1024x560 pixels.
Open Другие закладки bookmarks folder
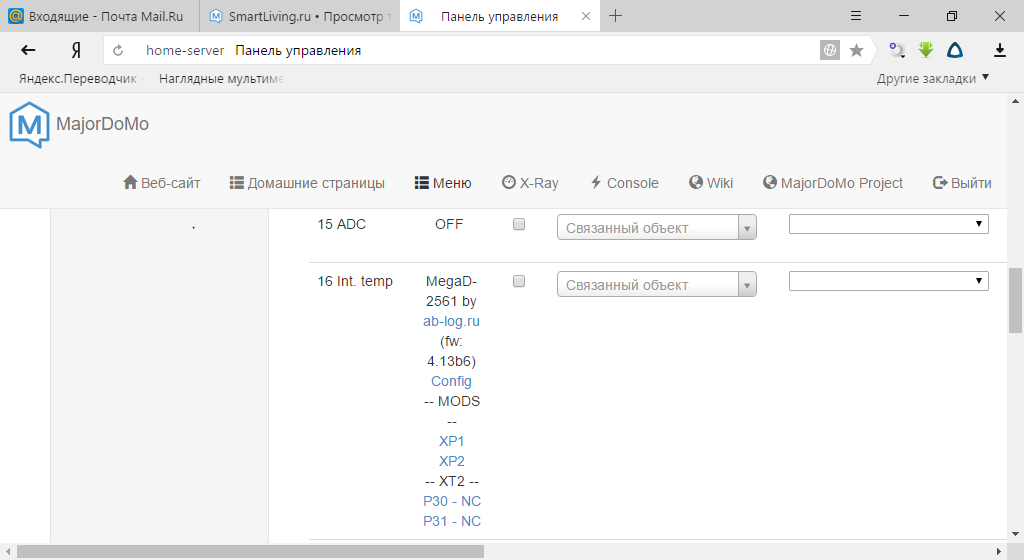tap(933, 78)
